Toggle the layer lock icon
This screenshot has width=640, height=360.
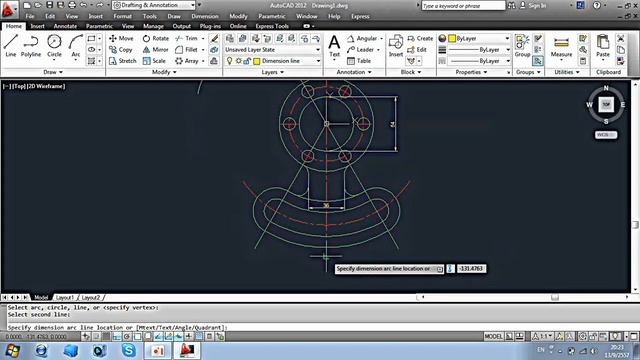[x=247, y=61]
